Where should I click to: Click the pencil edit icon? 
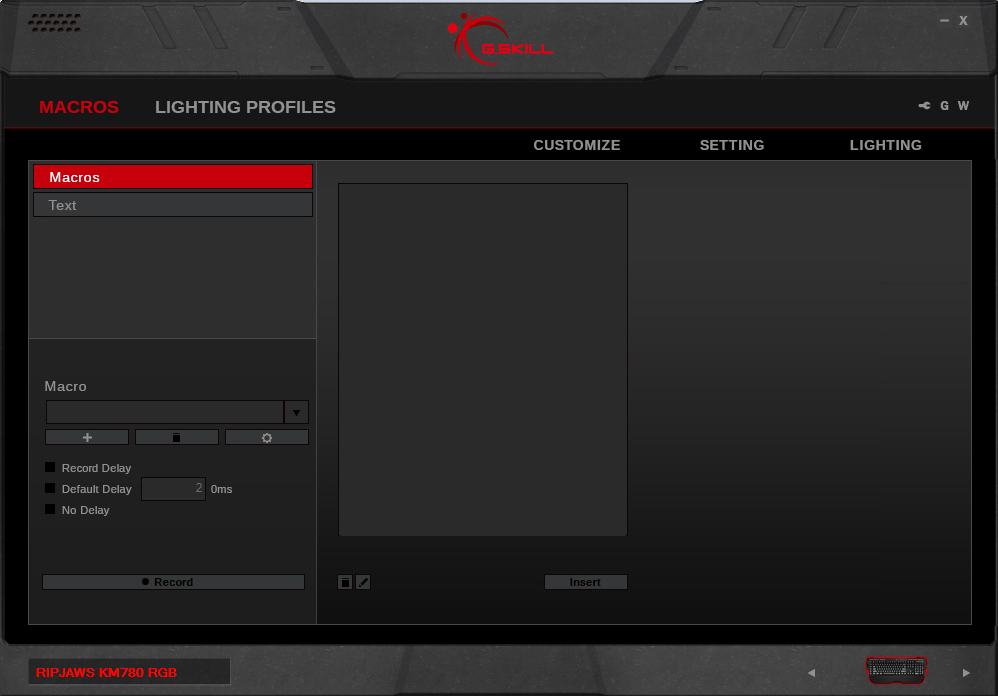coord(363,582)
